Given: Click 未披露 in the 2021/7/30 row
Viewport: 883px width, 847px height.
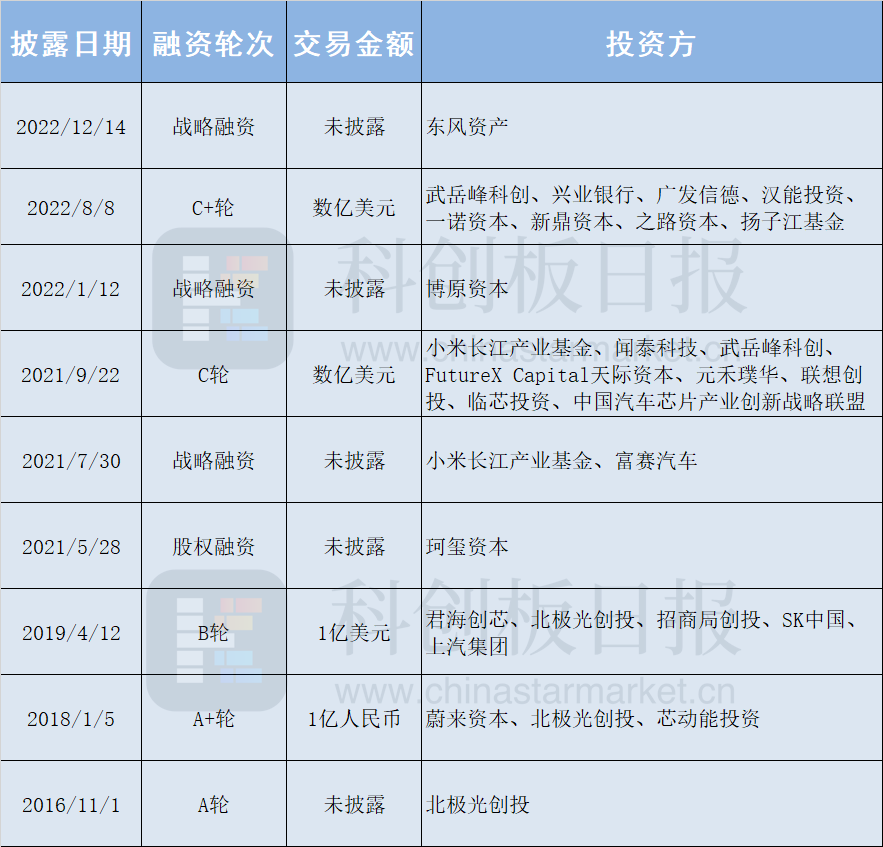Looking at the screenshot, I should pos(354,461).
